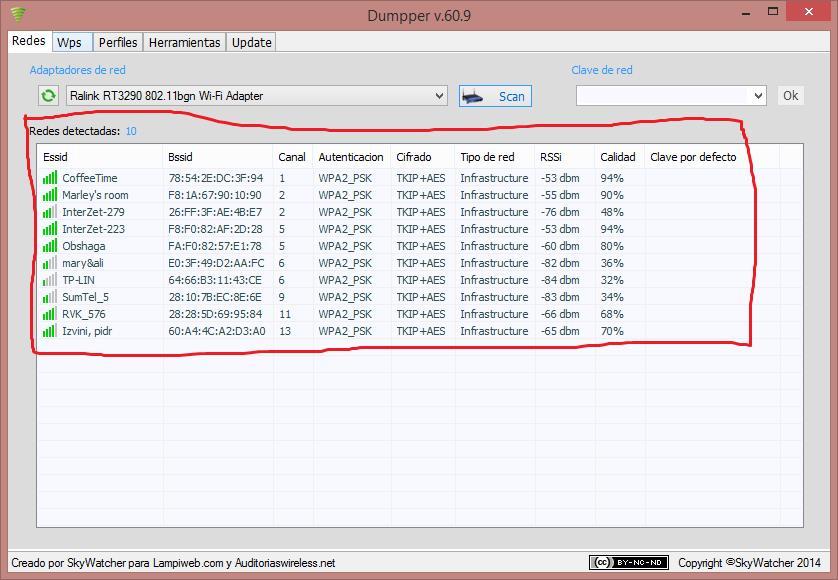
Task: Click the green refresh adapters icon
Action: click(x=48, y=96)
